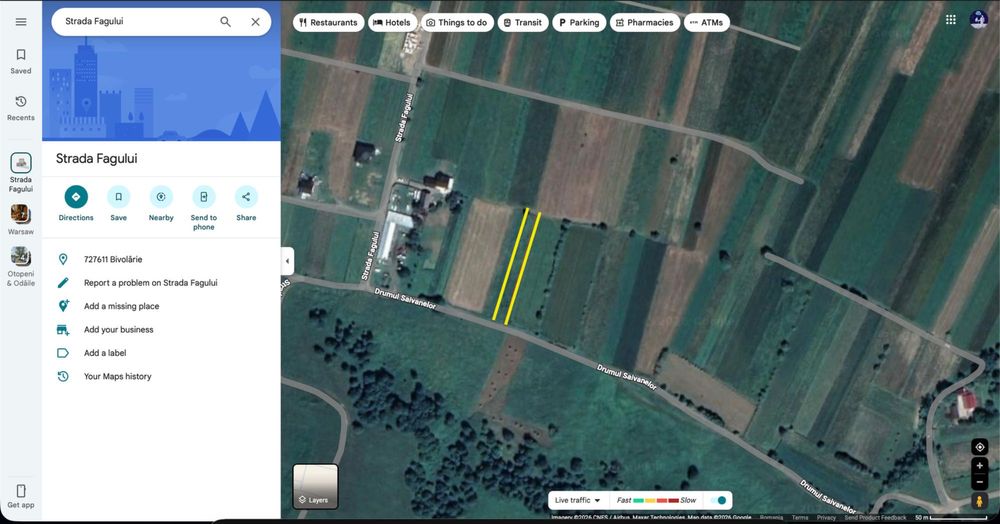Open the Layers map type thumbnail
Screen dimensions: 1000x524
[315, 486]
